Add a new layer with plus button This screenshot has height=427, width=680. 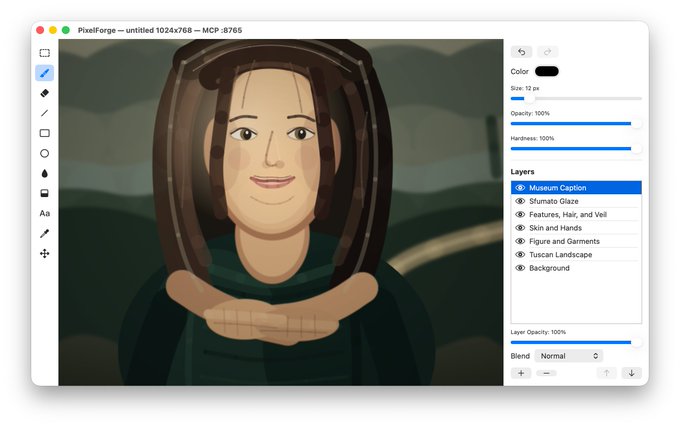click(521, 373)
